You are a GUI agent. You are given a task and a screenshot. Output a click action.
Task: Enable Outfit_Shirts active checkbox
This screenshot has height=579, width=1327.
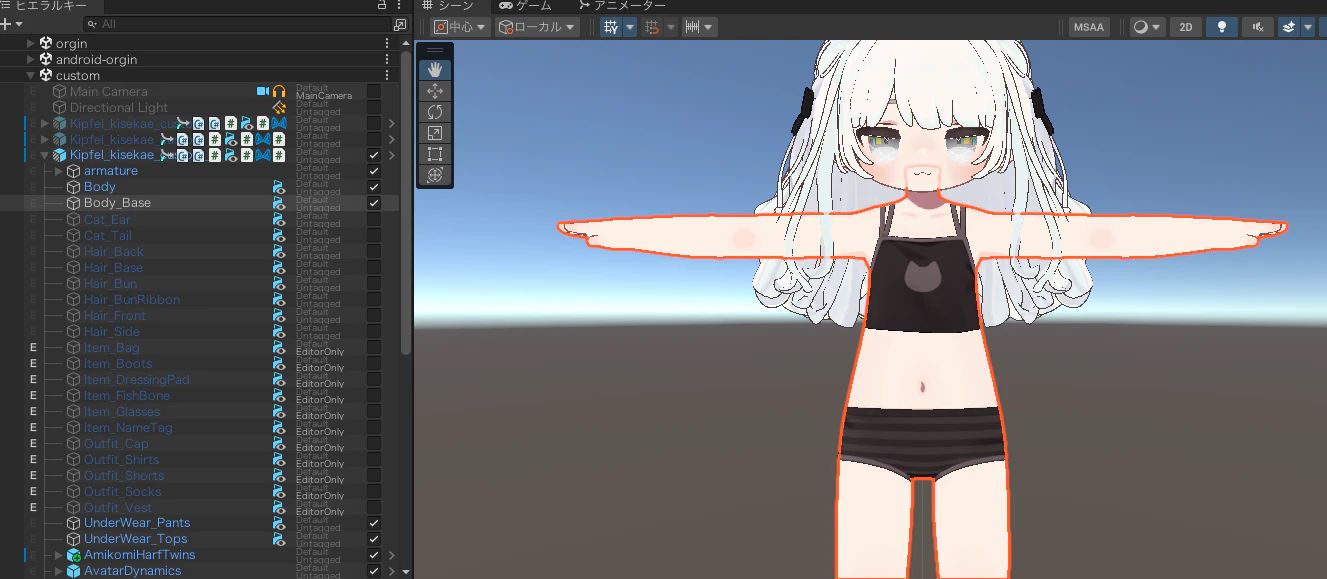pyautogui.click(x=374, y=459)
